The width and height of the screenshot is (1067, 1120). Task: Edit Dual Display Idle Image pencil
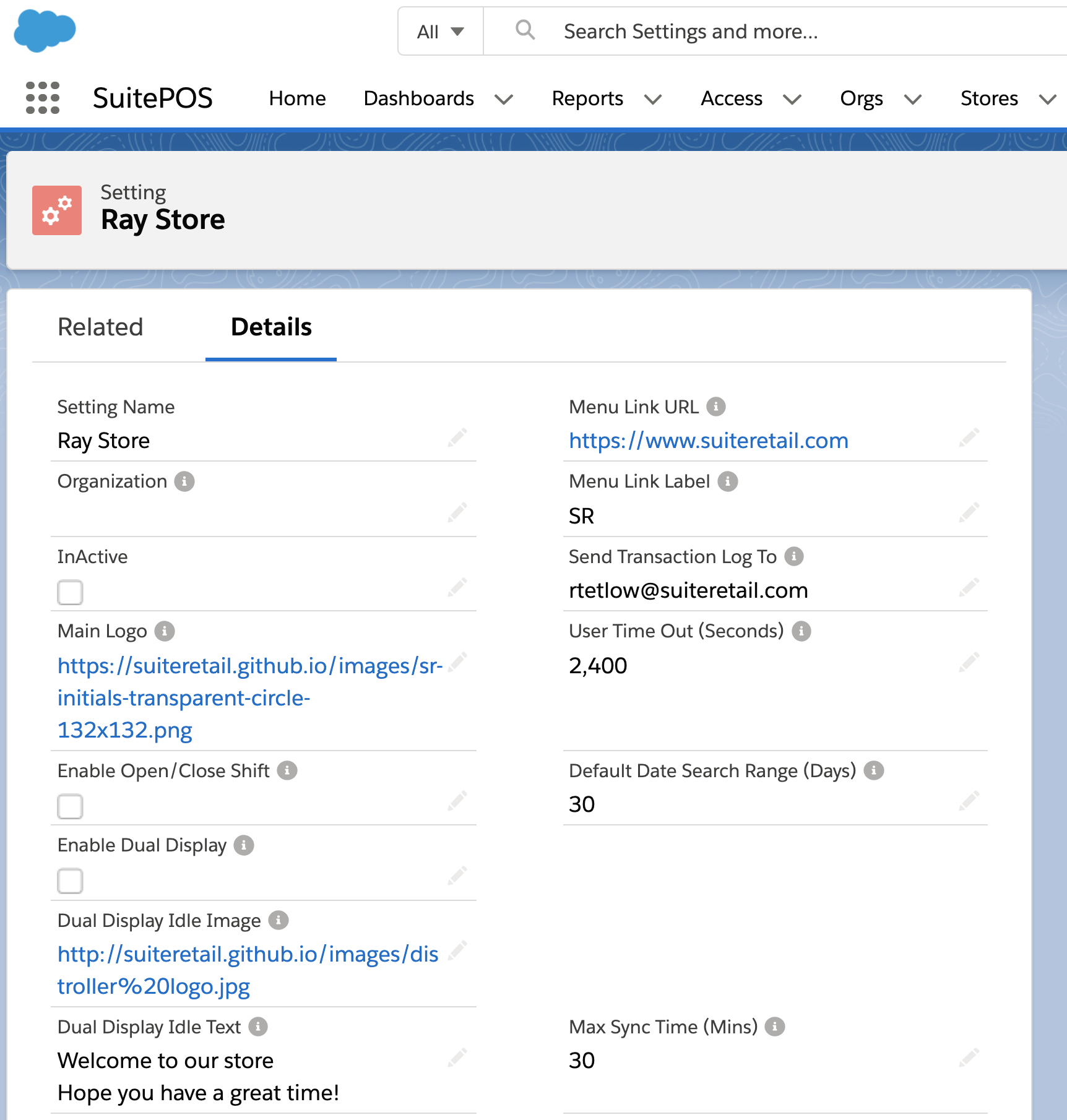(x=457, y=950)
